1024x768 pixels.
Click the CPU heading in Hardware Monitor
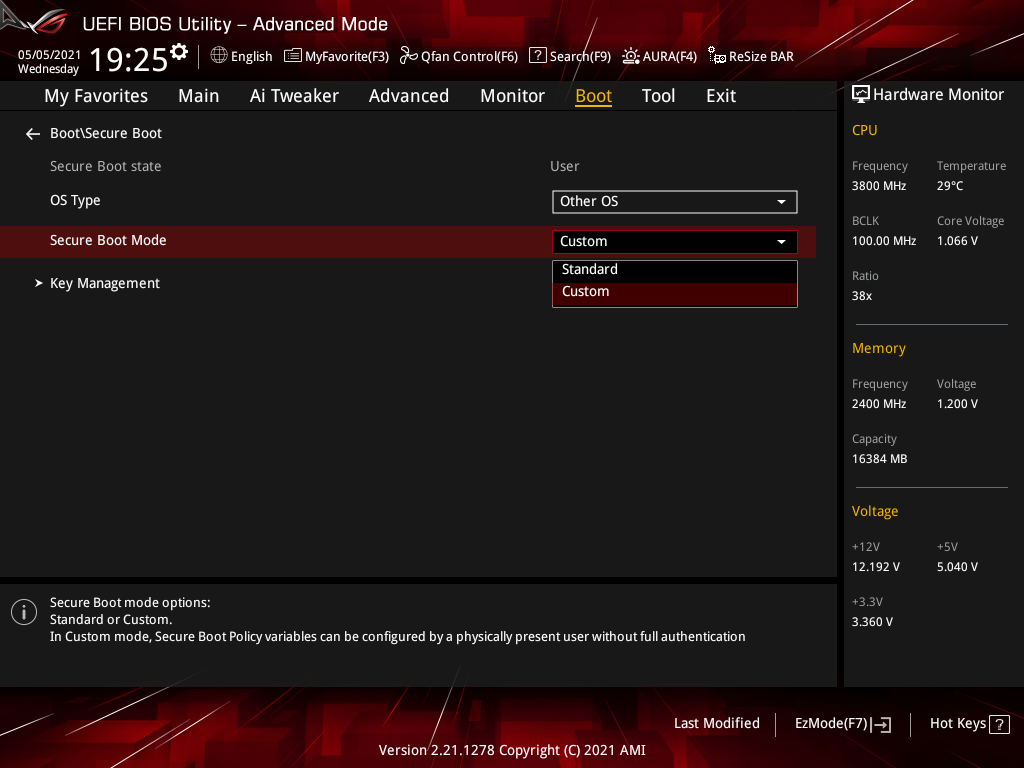coord(864,131)
